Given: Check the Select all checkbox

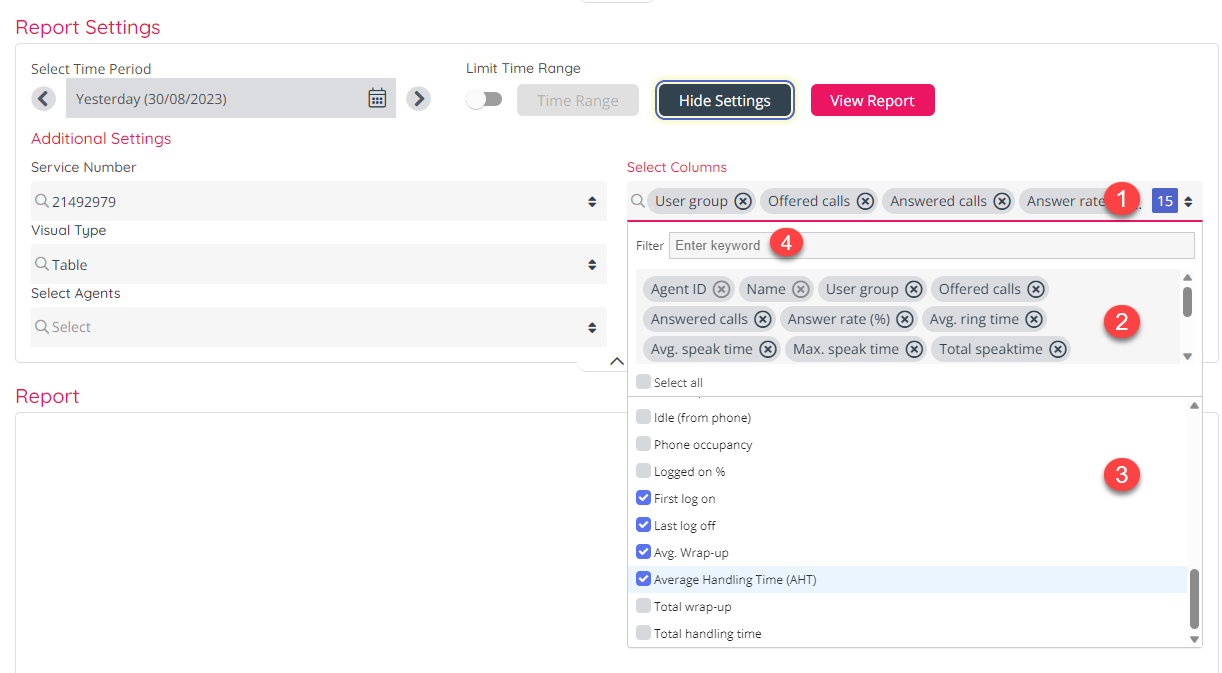Looking at the screenshot, I should 643,382.
